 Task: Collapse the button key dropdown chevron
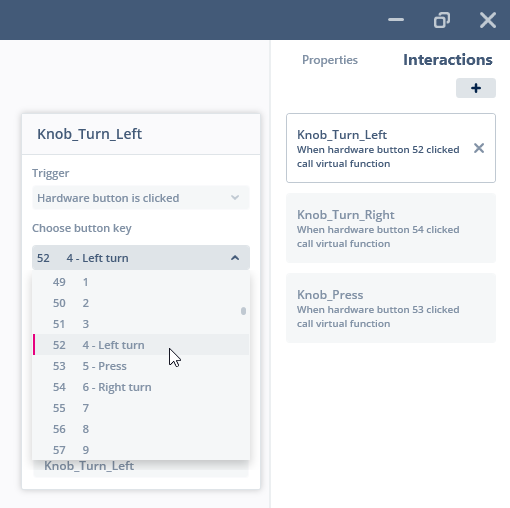pyautogui.click(x=235, y=258)
